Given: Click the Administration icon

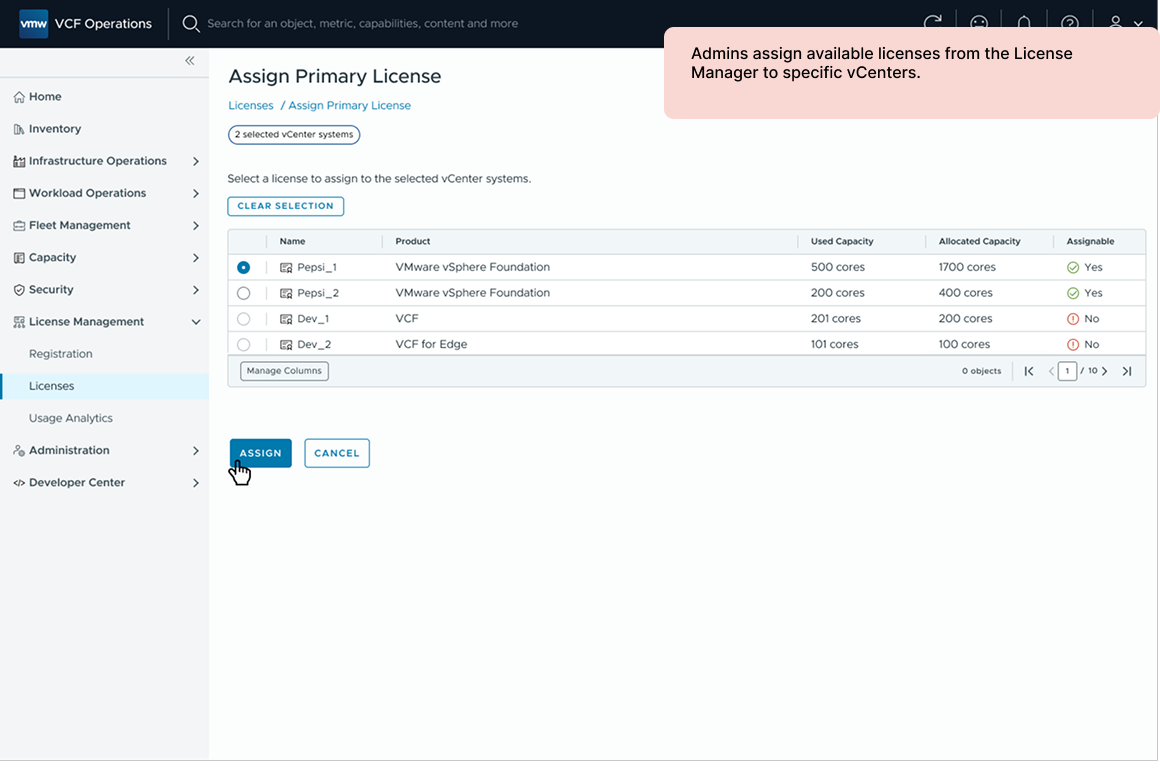Looking at the screenshot, I should (19, 451).
